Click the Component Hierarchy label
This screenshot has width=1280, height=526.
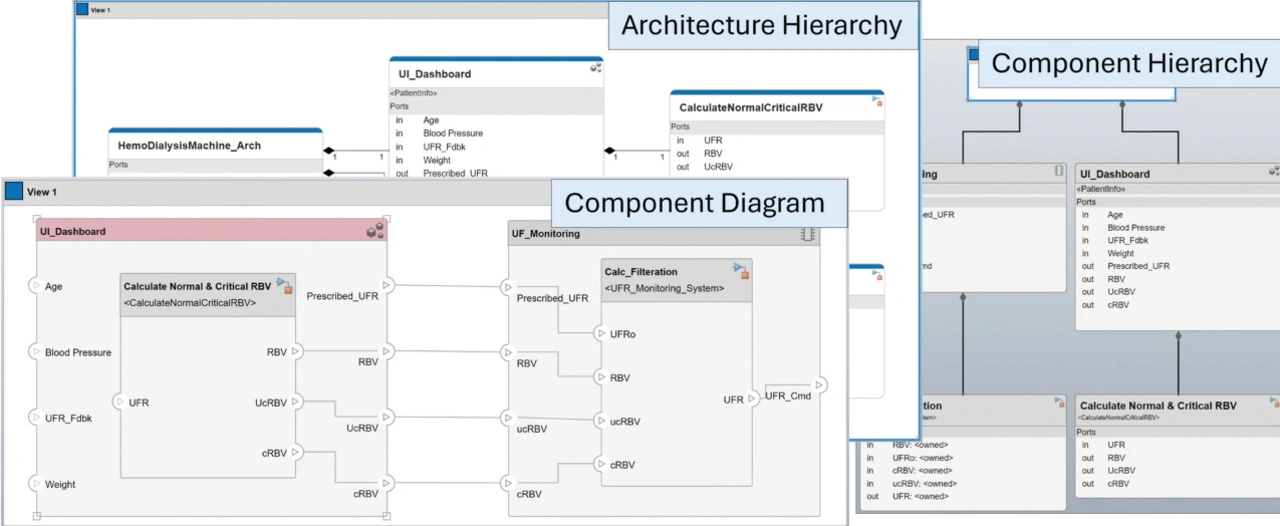click(1129, 63)
